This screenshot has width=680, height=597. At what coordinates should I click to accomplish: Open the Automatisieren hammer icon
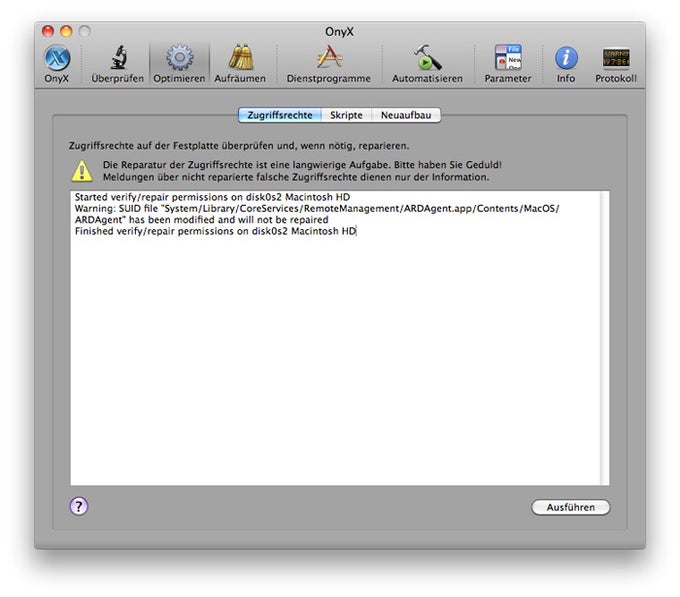click(x=427, y=64)
